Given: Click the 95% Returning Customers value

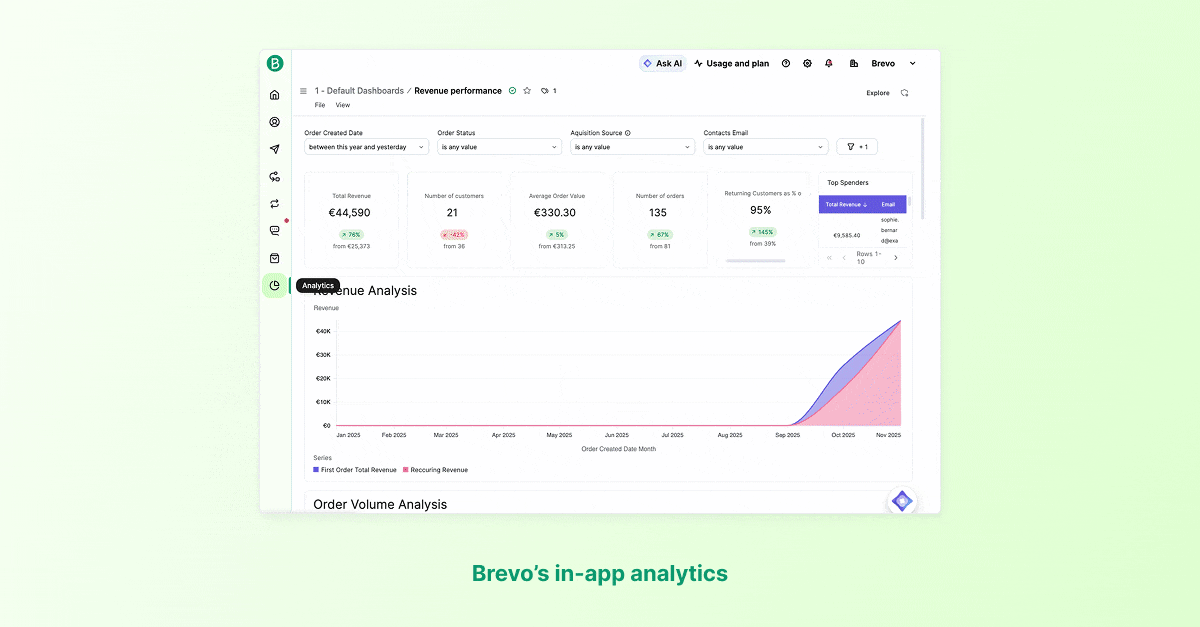Looking at the screenshot, I should [x=761, y=210].
